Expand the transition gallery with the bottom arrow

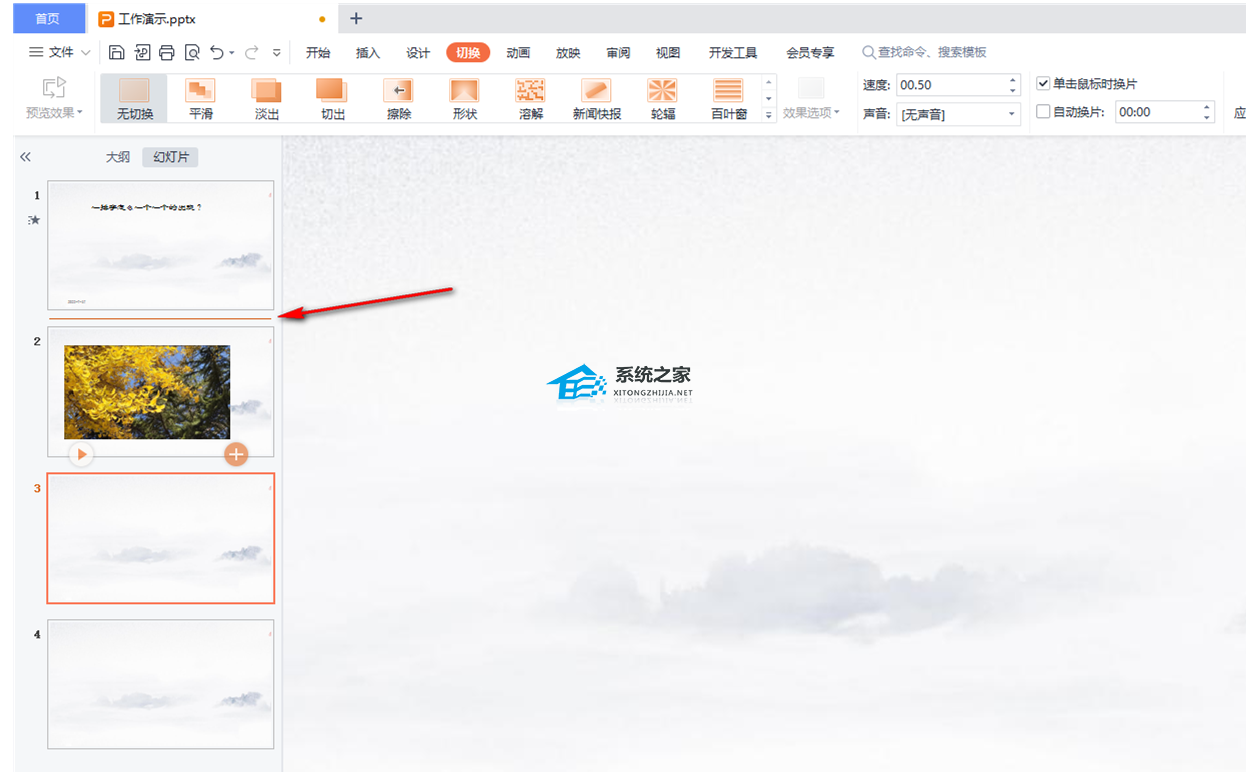click(769, 115)
